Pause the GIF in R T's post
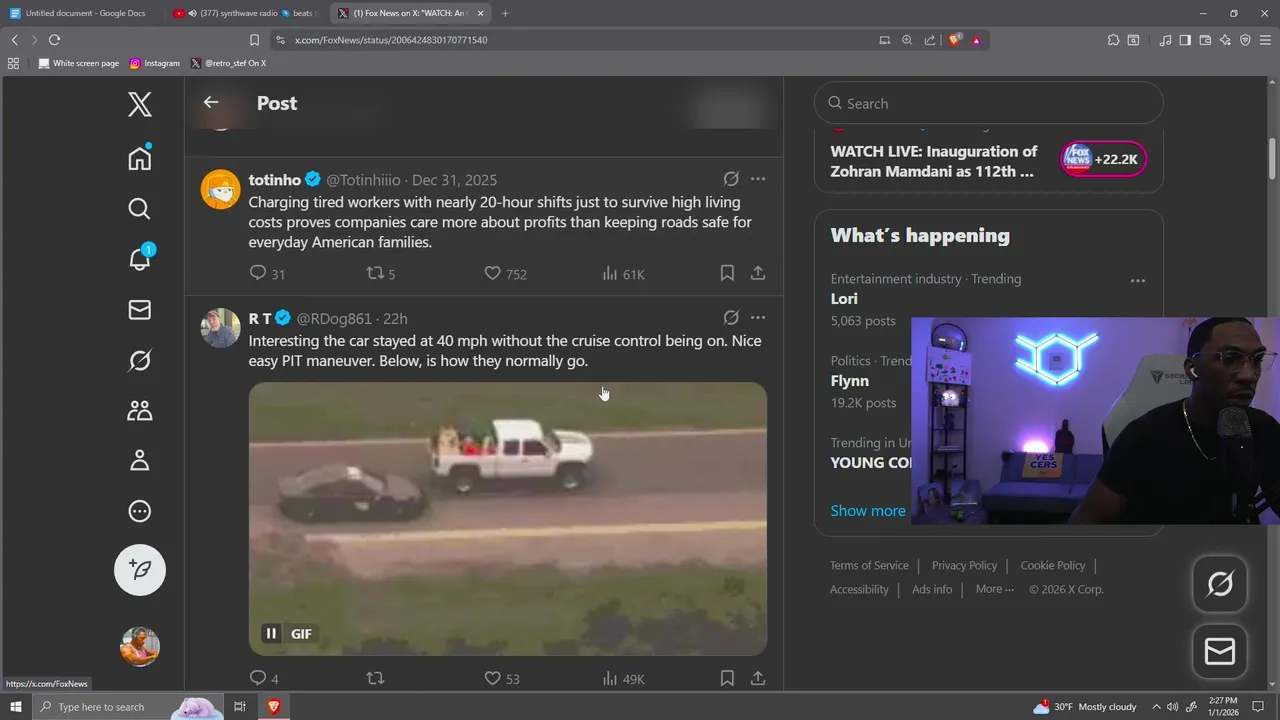Image resolution: width=1280 pixels, height=720 pixels. 271,633
